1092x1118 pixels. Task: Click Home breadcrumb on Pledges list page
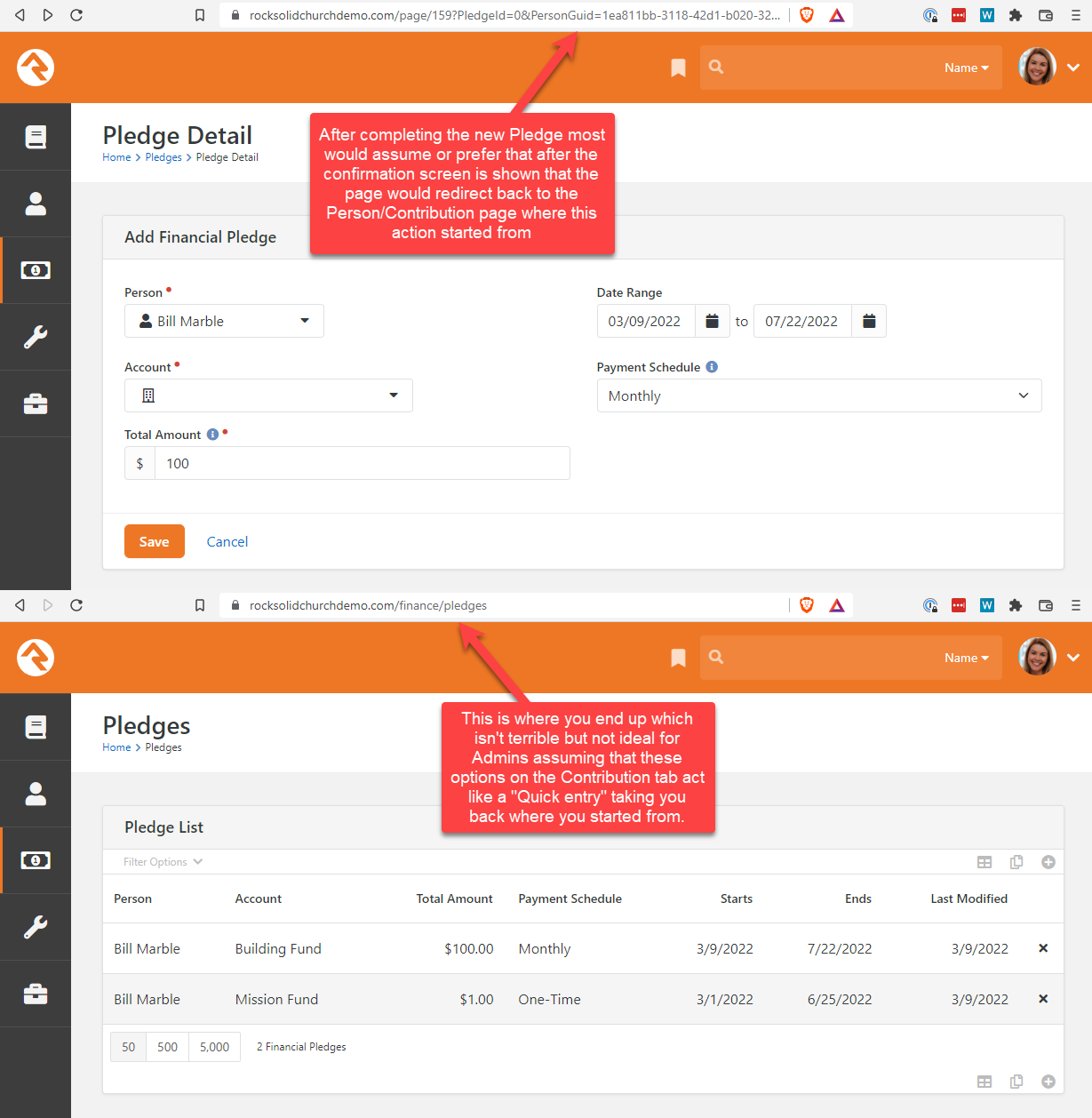[x=116, y=747]
